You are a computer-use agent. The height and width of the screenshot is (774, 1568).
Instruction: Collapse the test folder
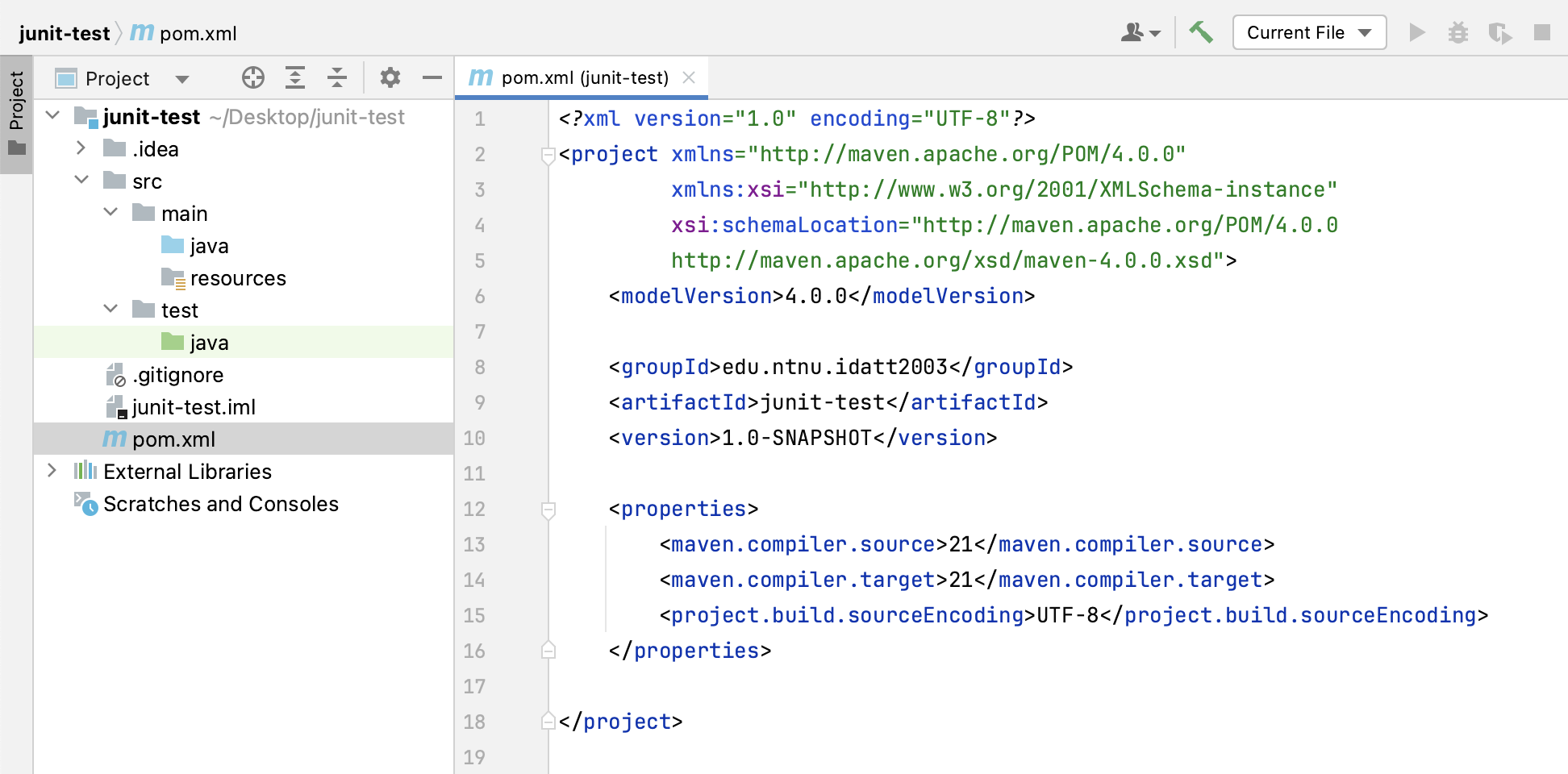click(x=111, y=309)
